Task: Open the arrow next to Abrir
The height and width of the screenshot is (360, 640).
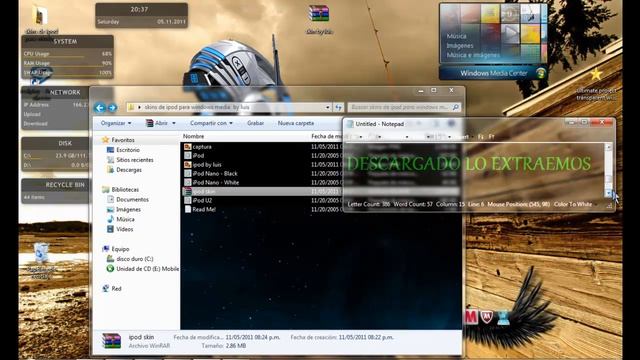Action: (174, 123)
